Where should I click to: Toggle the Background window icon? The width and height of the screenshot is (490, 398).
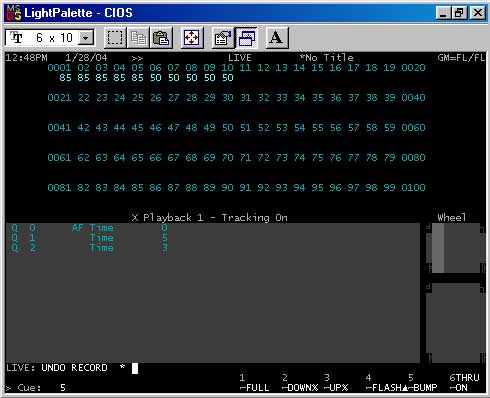246,38
